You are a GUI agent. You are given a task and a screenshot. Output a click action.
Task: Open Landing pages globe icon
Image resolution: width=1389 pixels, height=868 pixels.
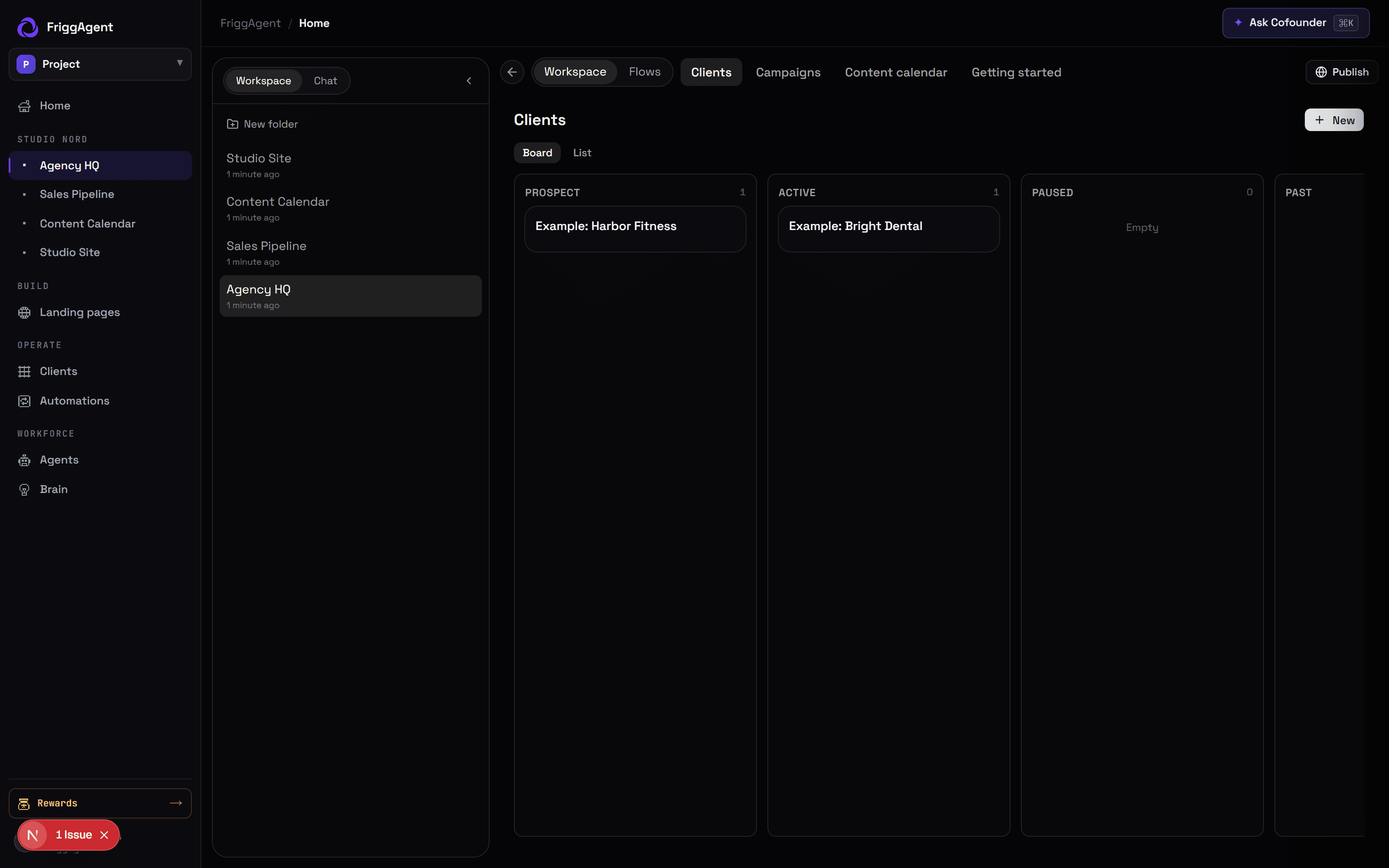pyautogui.click(x=24, y=313)
